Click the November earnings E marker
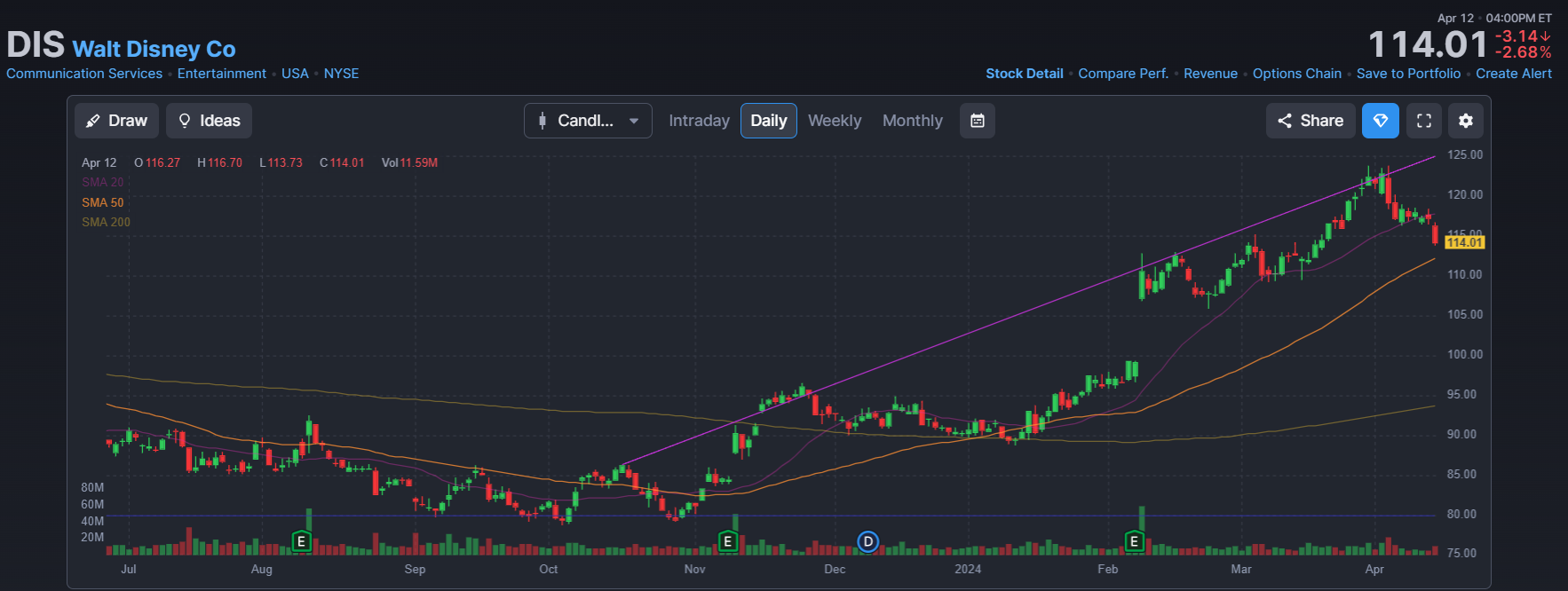 [728, 541]
